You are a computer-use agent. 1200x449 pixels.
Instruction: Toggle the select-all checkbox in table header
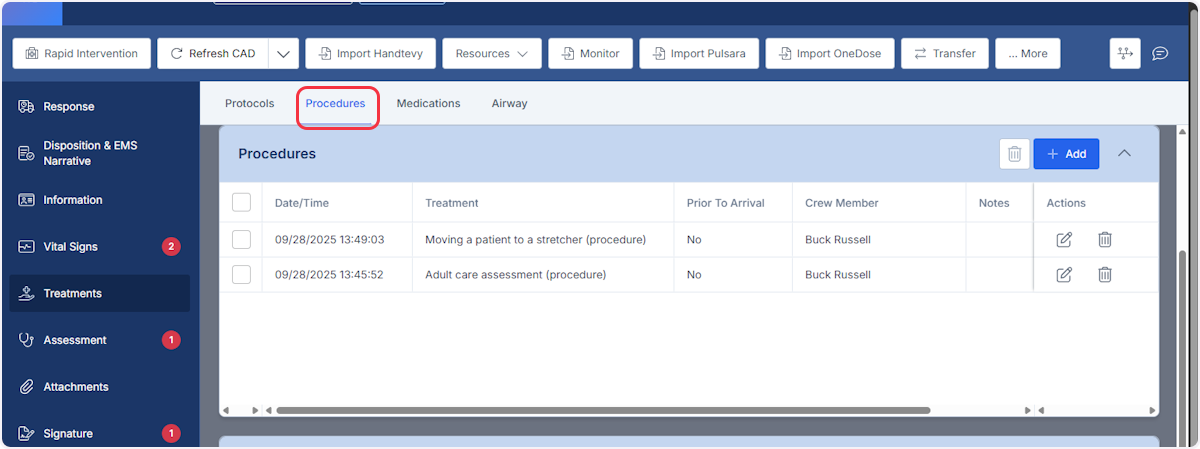point(241,203)
